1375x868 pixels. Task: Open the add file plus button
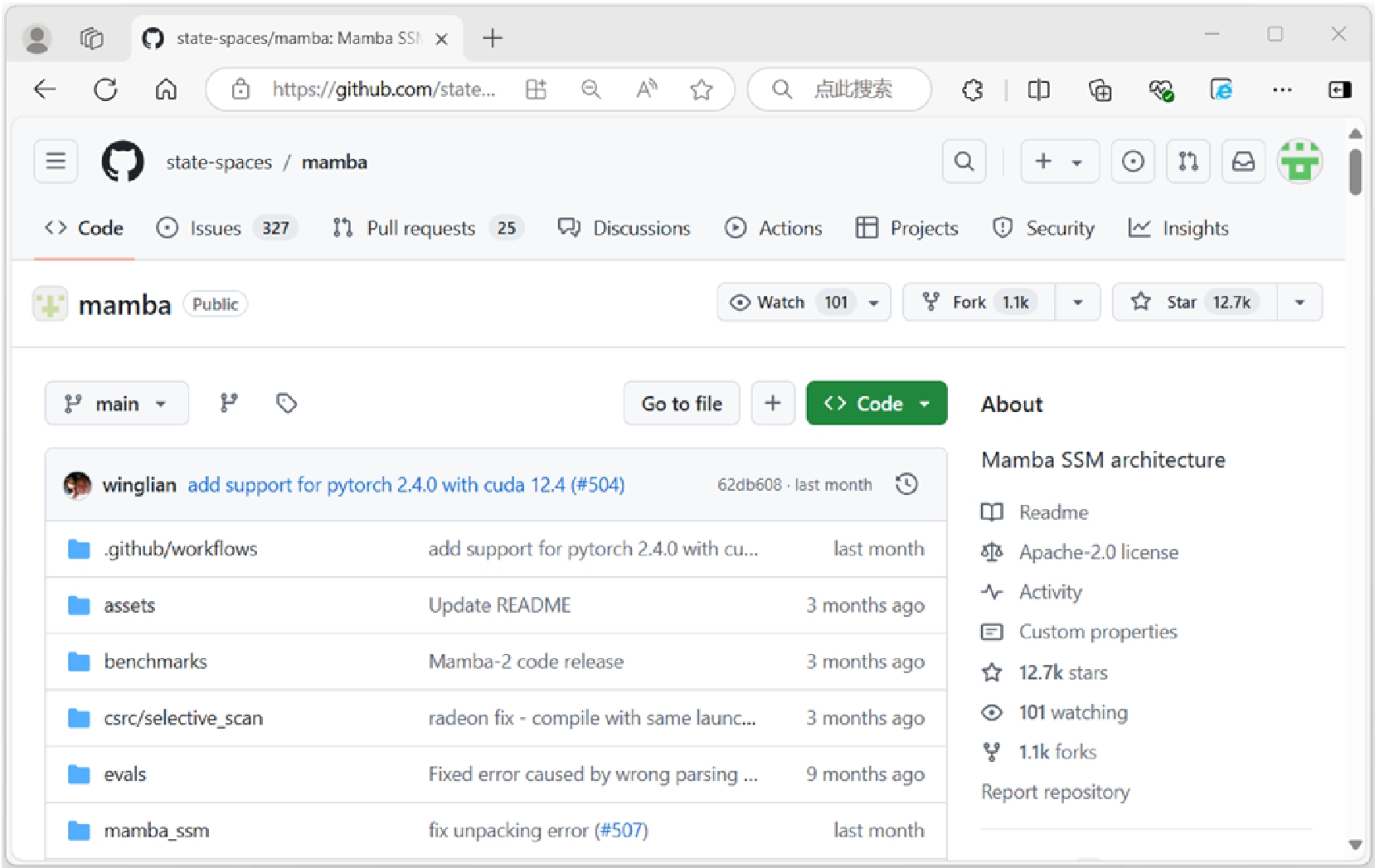[773, 403]
